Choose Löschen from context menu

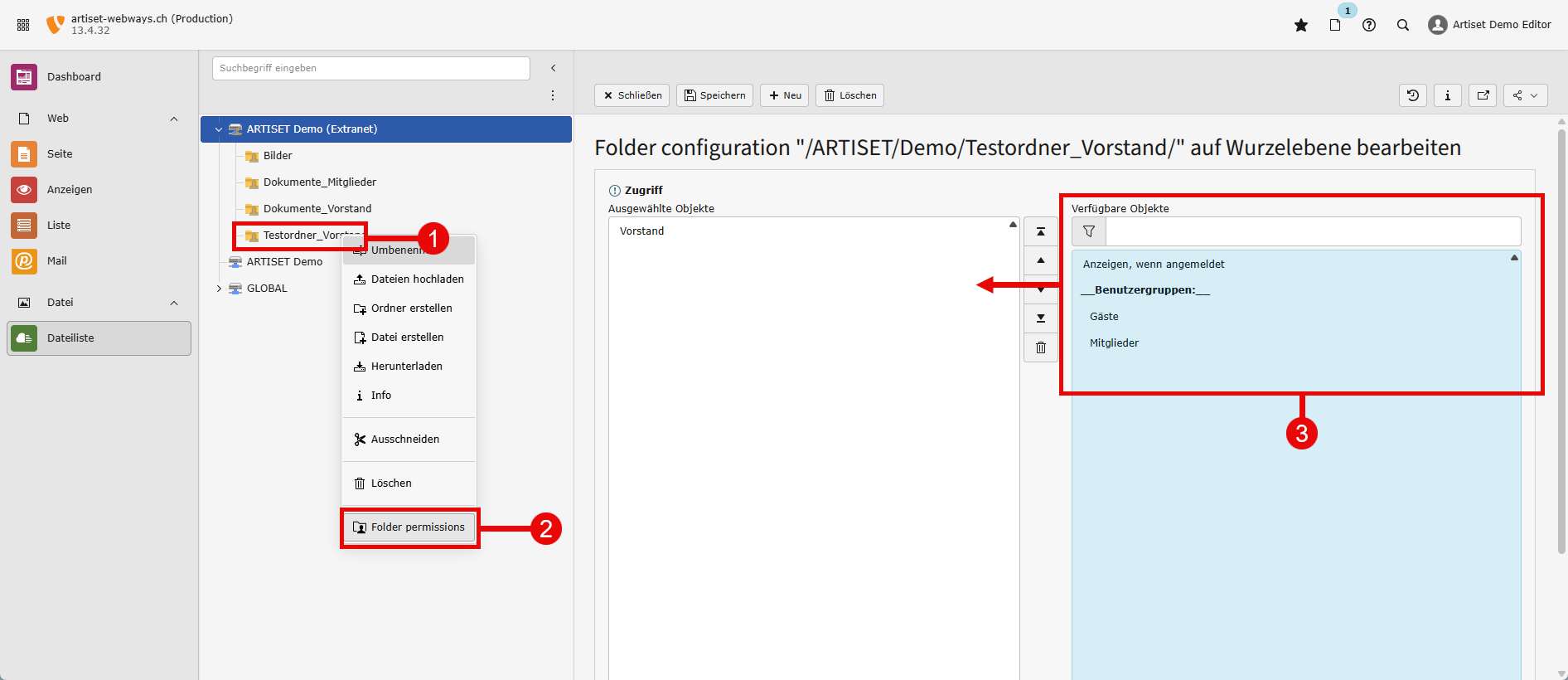409,483
